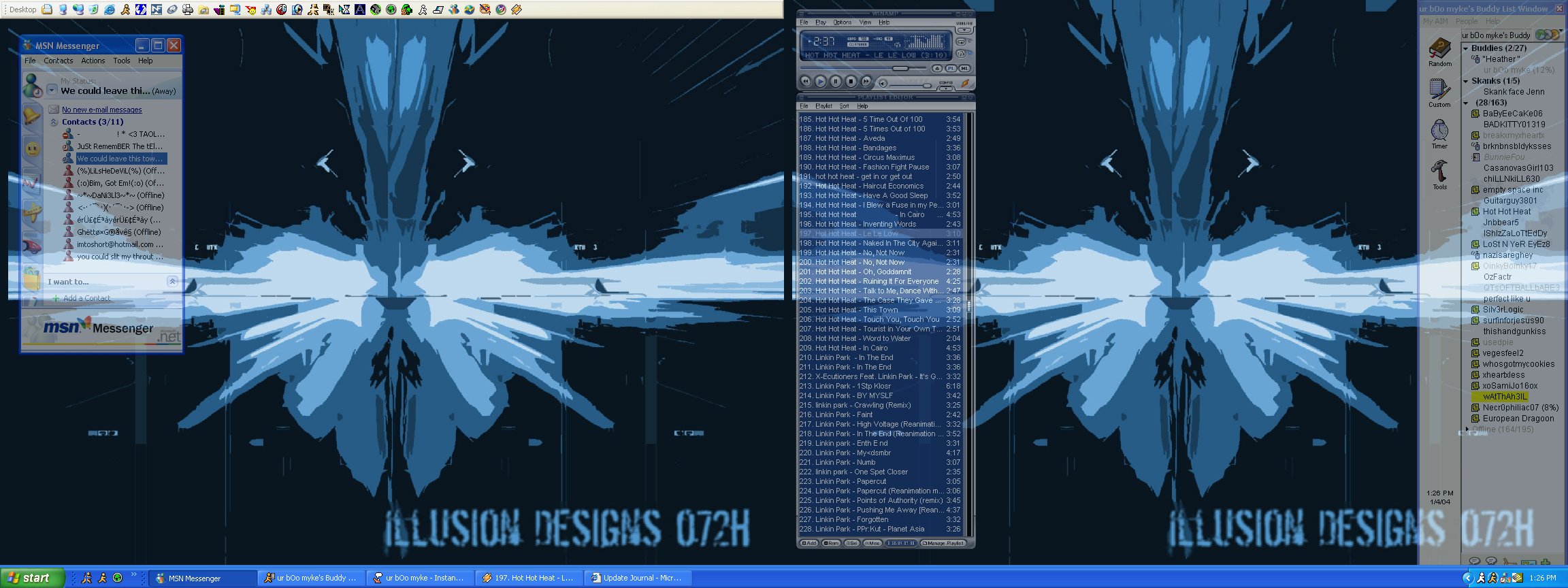This screenshot has height=588, width=1568.
Task: Click Add a Contact in MSN
Action: point(86,298)
